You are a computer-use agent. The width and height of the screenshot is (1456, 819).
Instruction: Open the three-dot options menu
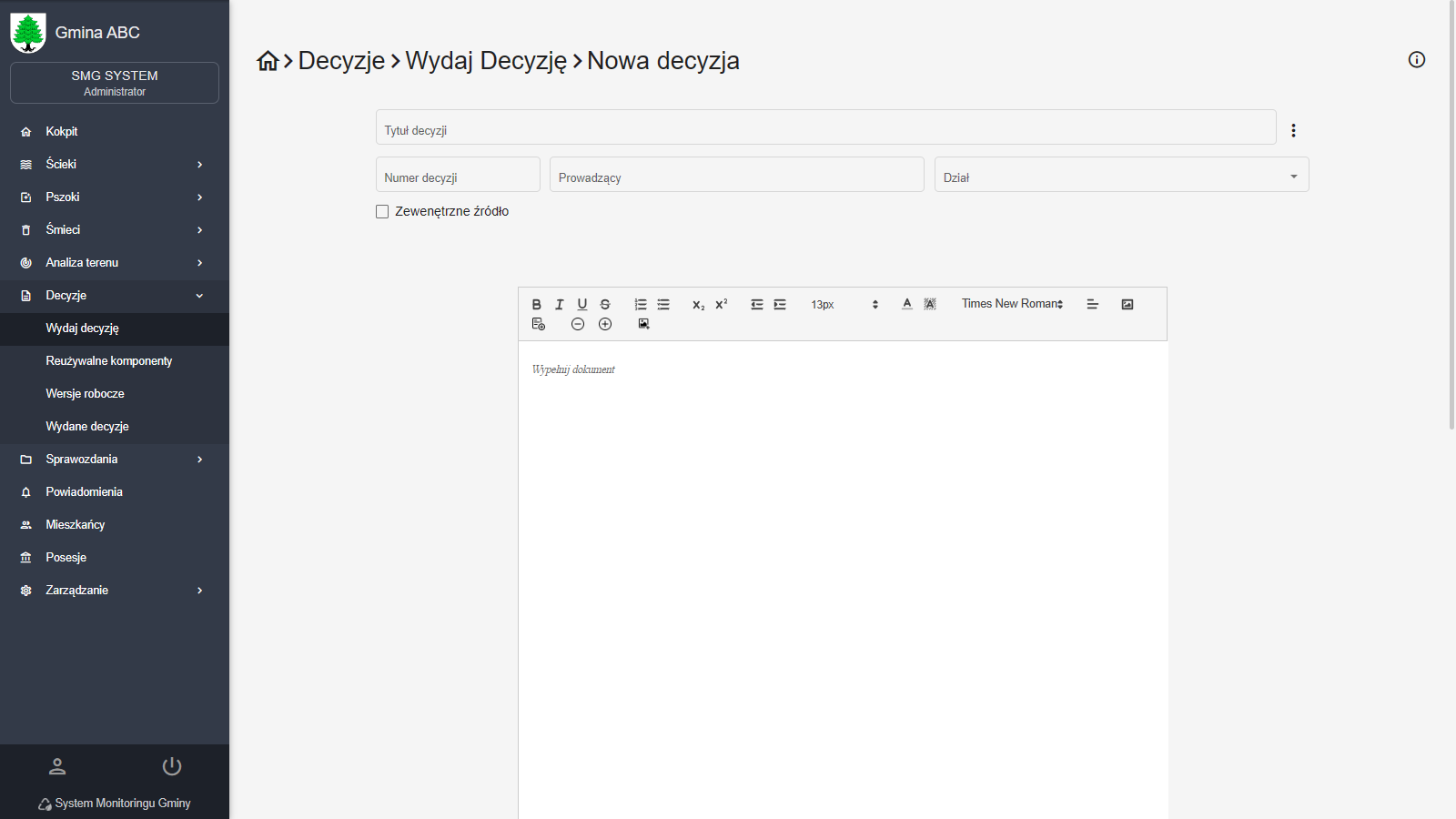click(x=1293, y=131)
